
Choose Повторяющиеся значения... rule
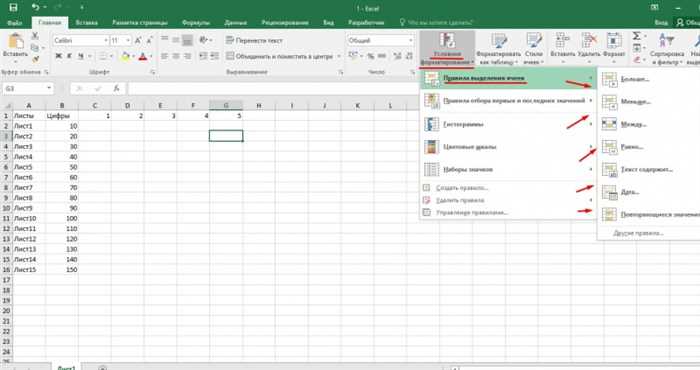point(649,215)
